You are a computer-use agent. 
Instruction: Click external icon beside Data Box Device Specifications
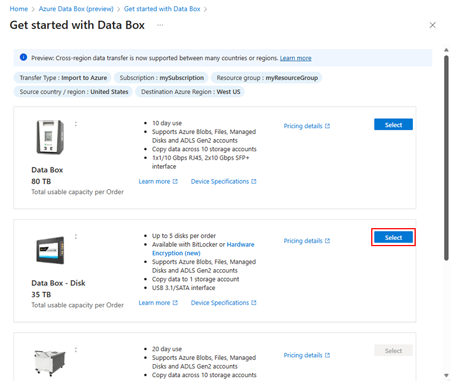pos(254,181)
